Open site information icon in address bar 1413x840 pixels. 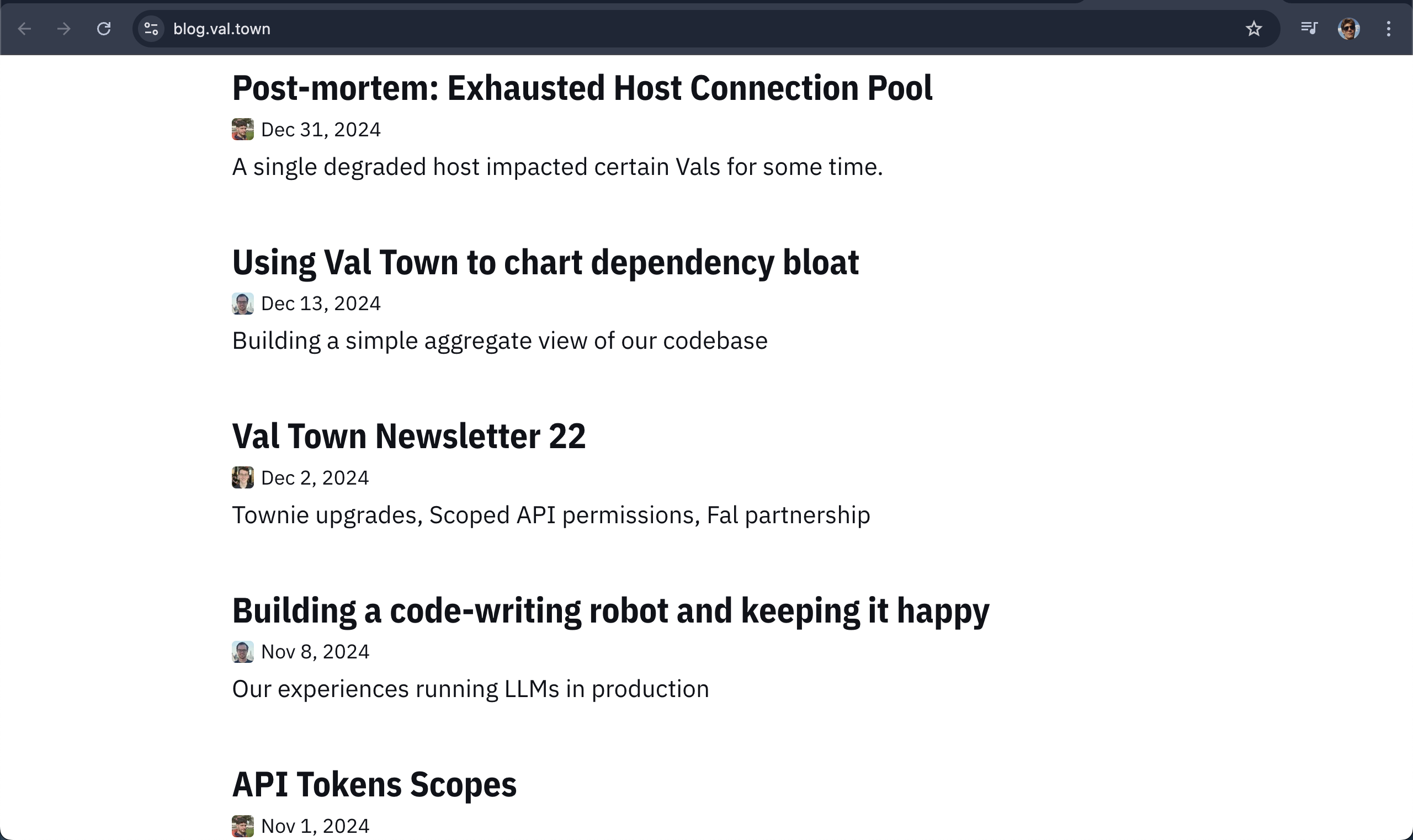tap(151, 28)
